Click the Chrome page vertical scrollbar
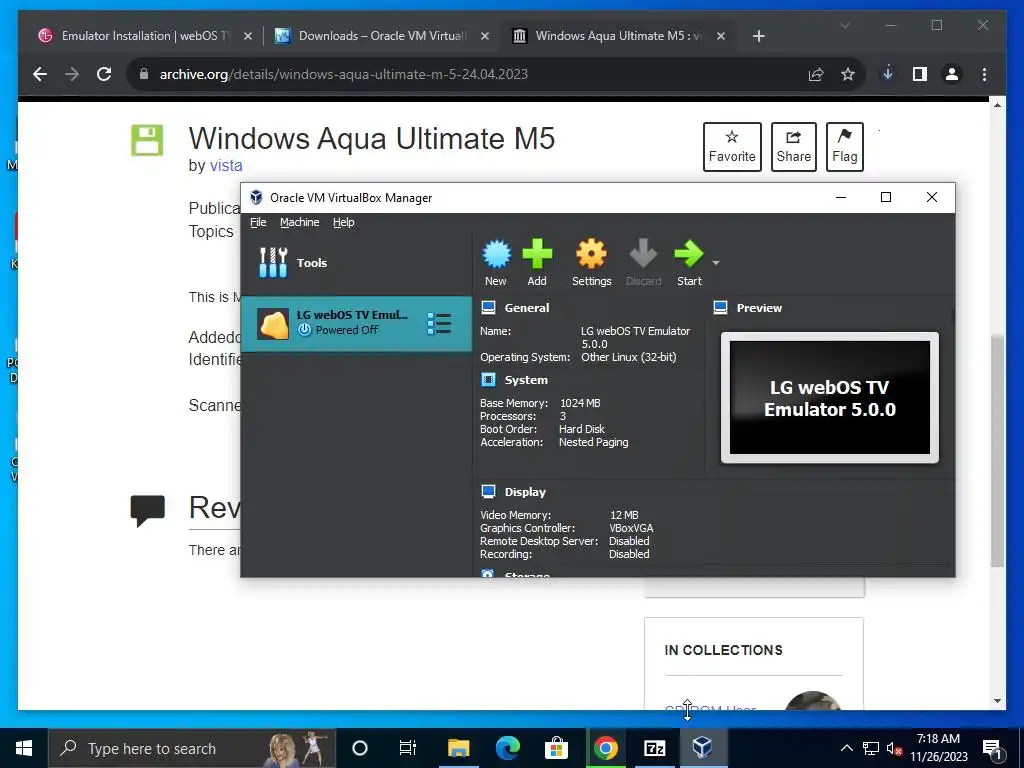The width and height of the screenshot is (1024, 768). coord(997,451)
